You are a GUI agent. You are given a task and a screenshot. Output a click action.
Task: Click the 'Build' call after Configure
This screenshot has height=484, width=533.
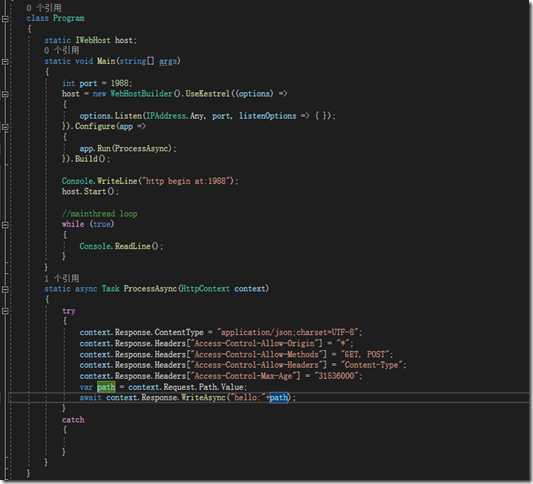pyautogui.click(x=86, y=159)
